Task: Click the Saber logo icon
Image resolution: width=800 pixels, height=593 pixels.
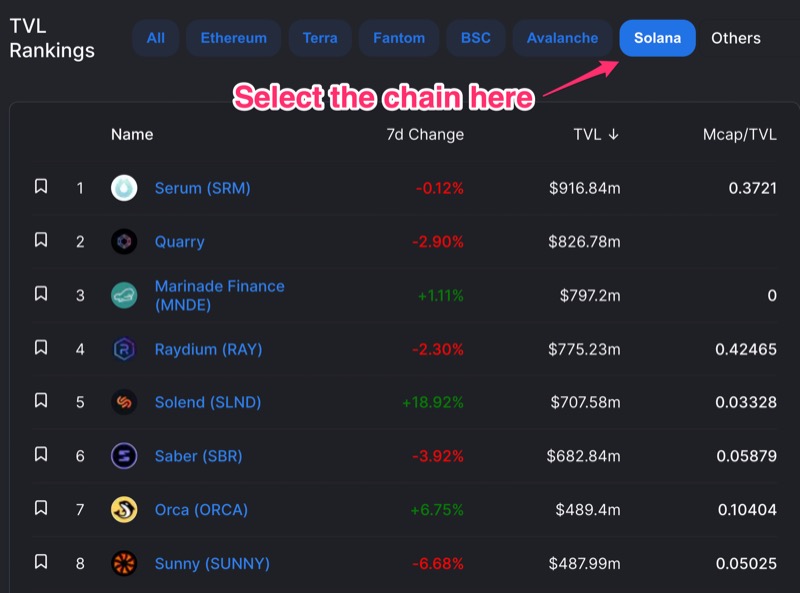Action: point(124,456)
